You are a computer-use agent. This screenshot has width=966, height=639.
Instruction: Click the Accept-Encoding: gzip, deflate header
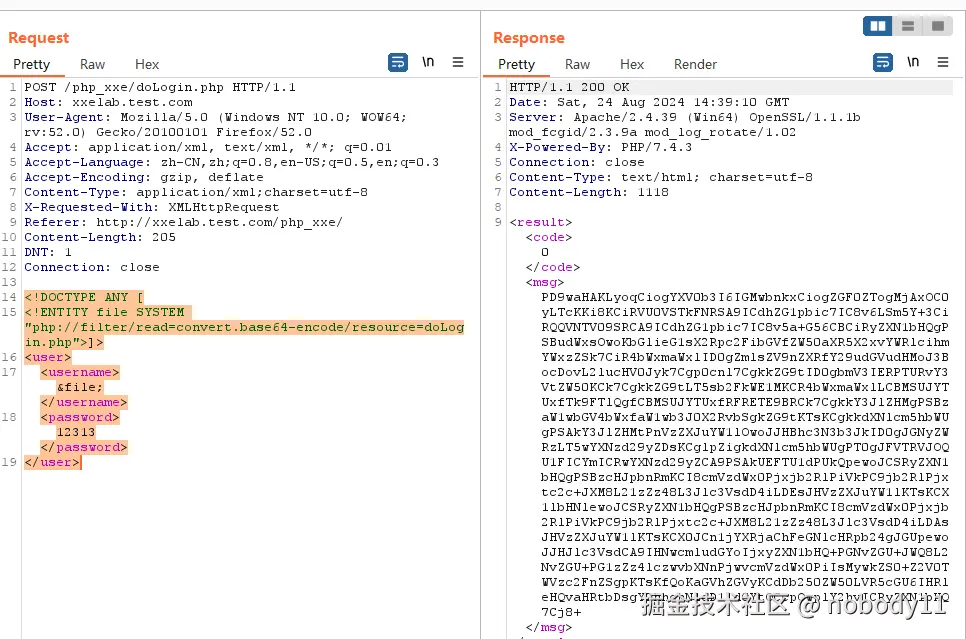coord(144,177)
